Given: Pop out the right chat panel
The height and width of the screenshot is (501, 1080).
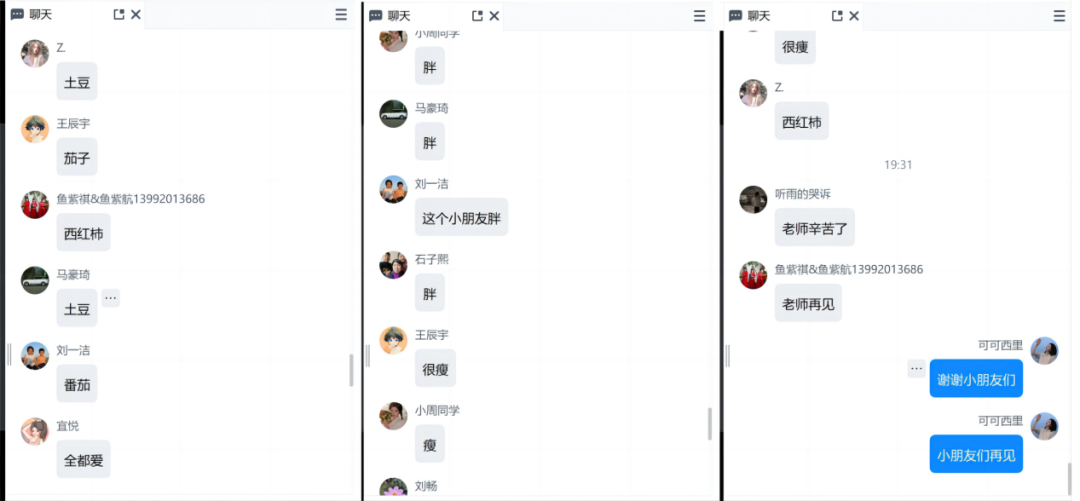Looking at the screenshot, I should pos(837,15).
